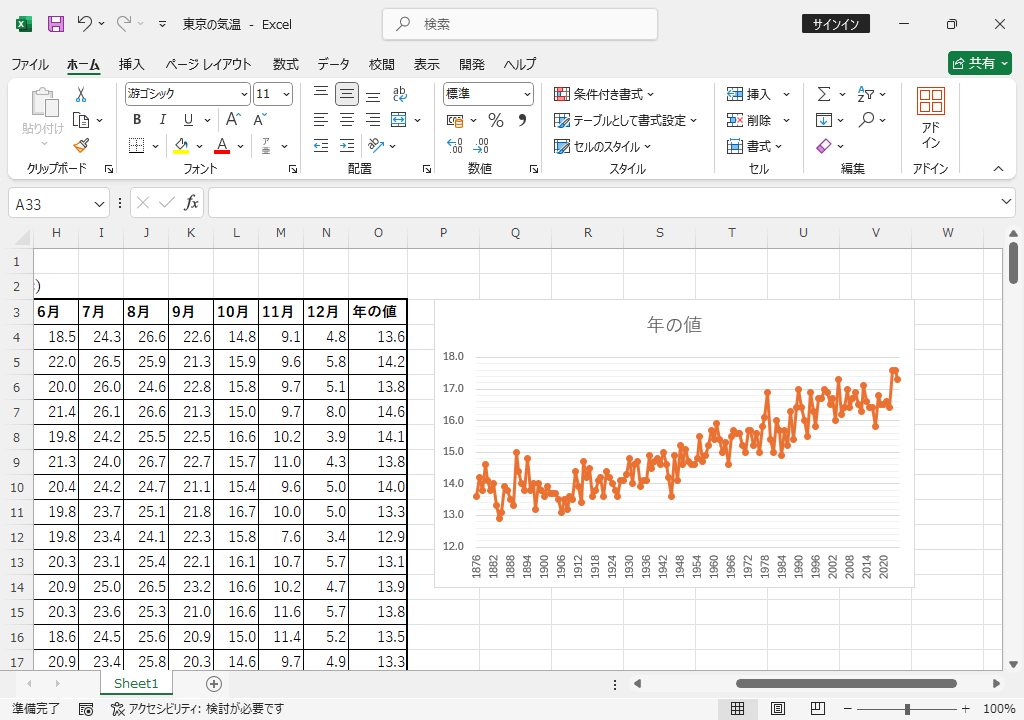The height and width of the screenshot is (720, 1024).
Task: Click the Save icon in title bar
Action: click(56, 24)
